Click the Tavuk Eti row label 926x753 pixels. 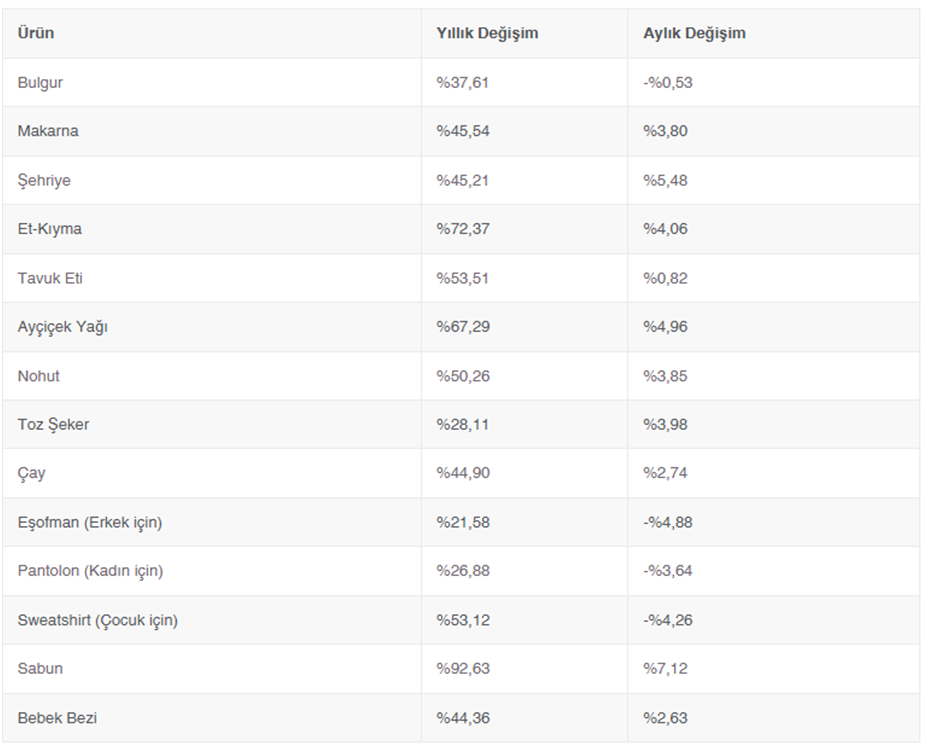(50, 278)
